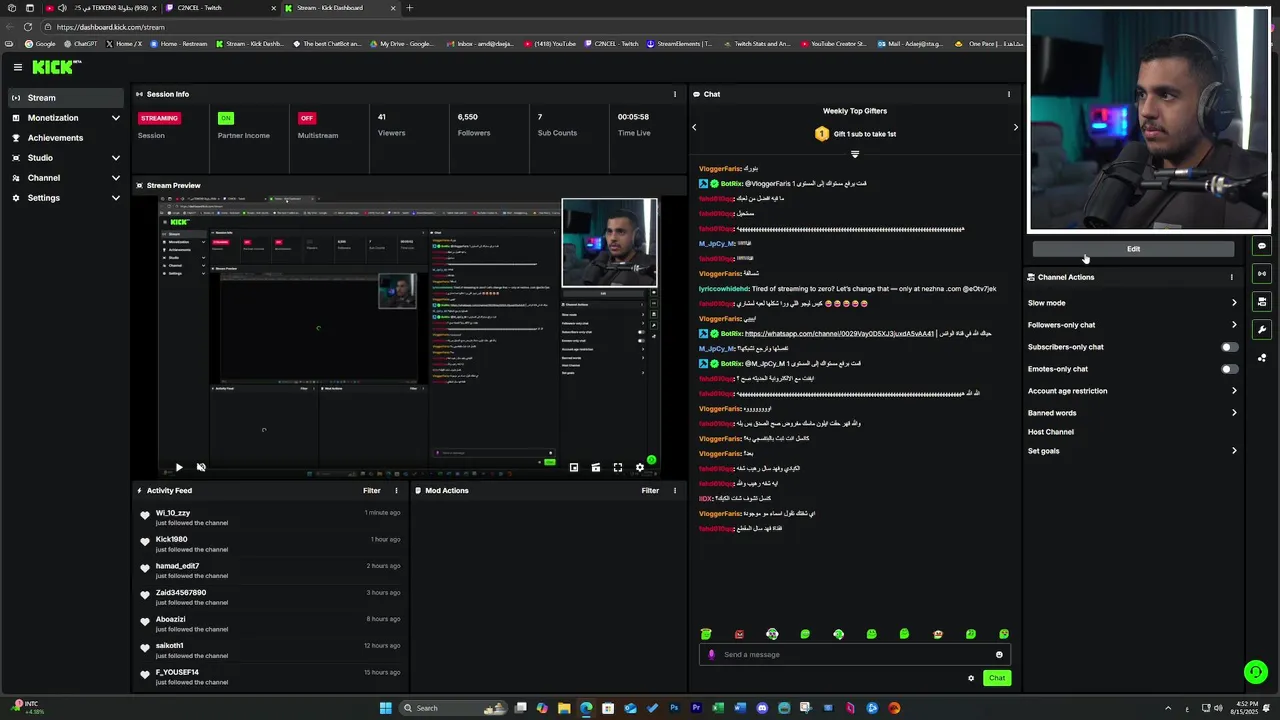The image size is (1280, 720).
Task: Unmute the stream preview audio
Action: 201,467
